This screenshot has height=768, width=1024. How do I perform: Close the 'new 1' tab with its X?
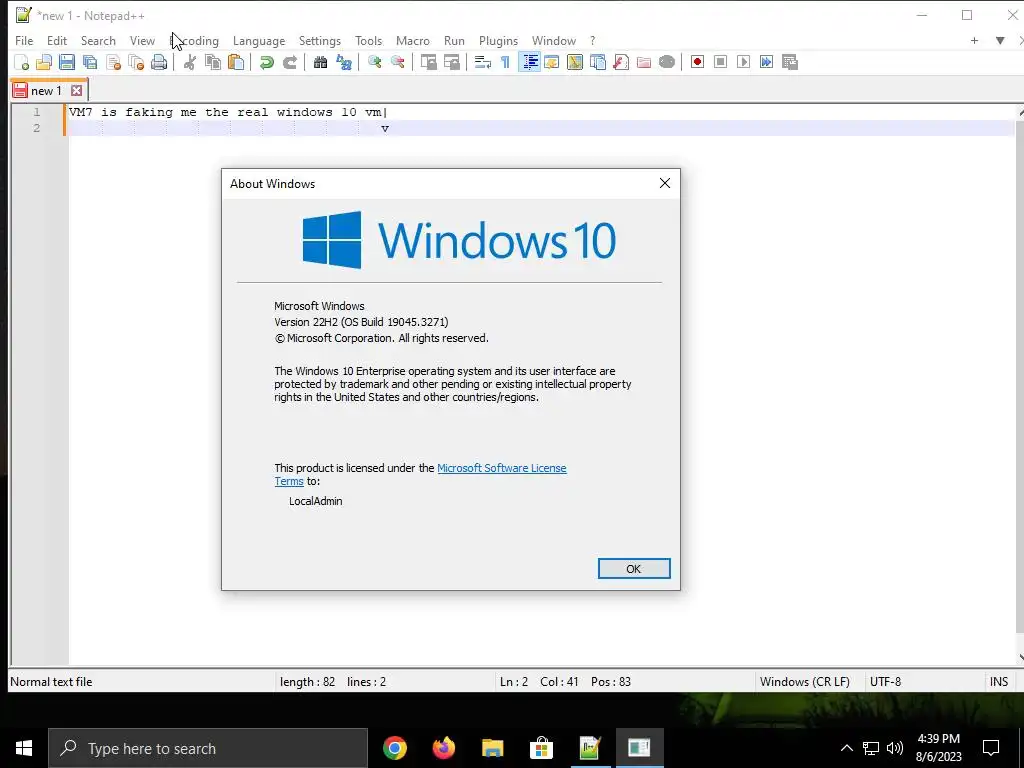point(76,91)
